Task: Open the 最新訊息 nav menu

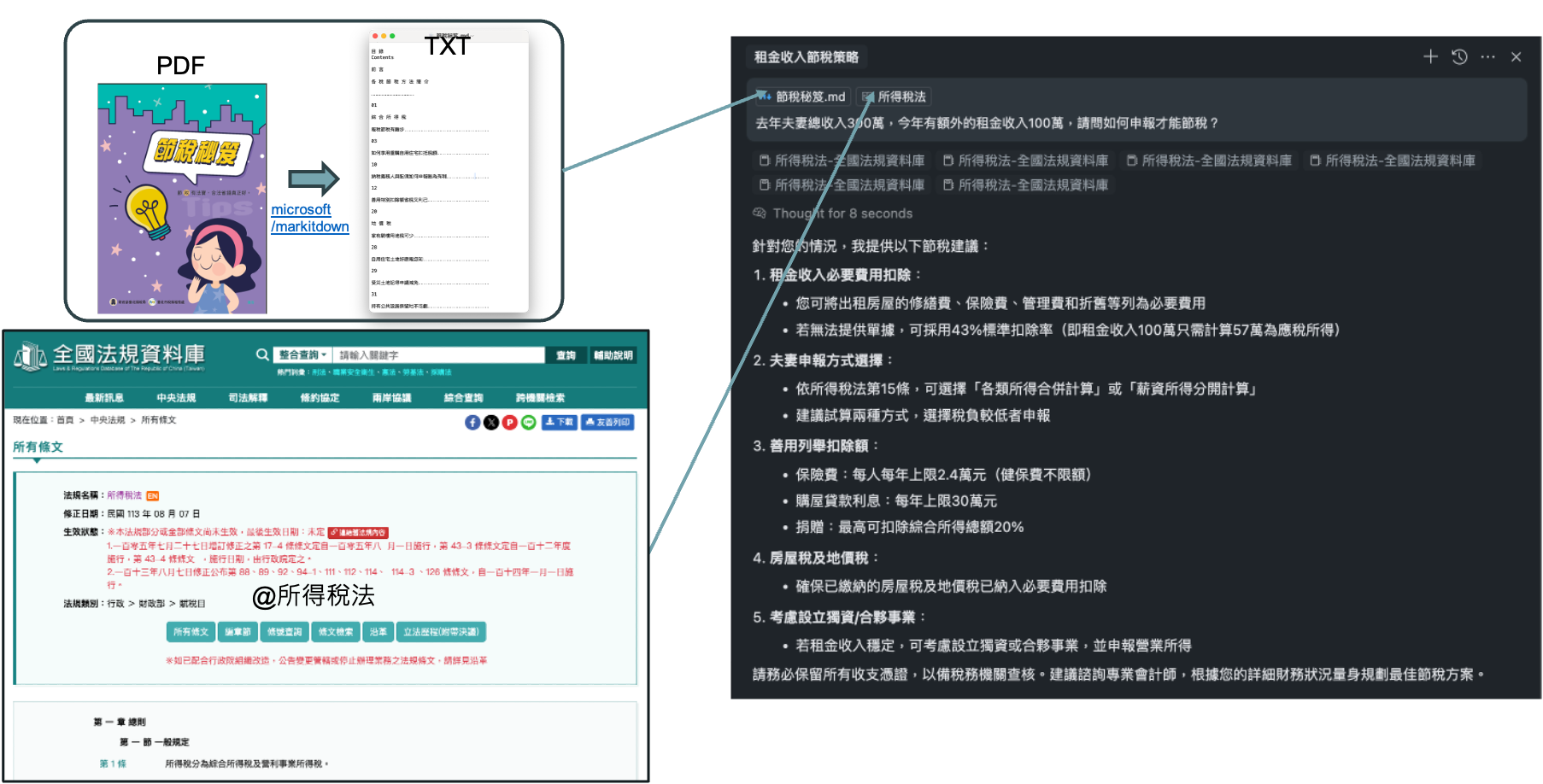Action: [x=104, y=398]
